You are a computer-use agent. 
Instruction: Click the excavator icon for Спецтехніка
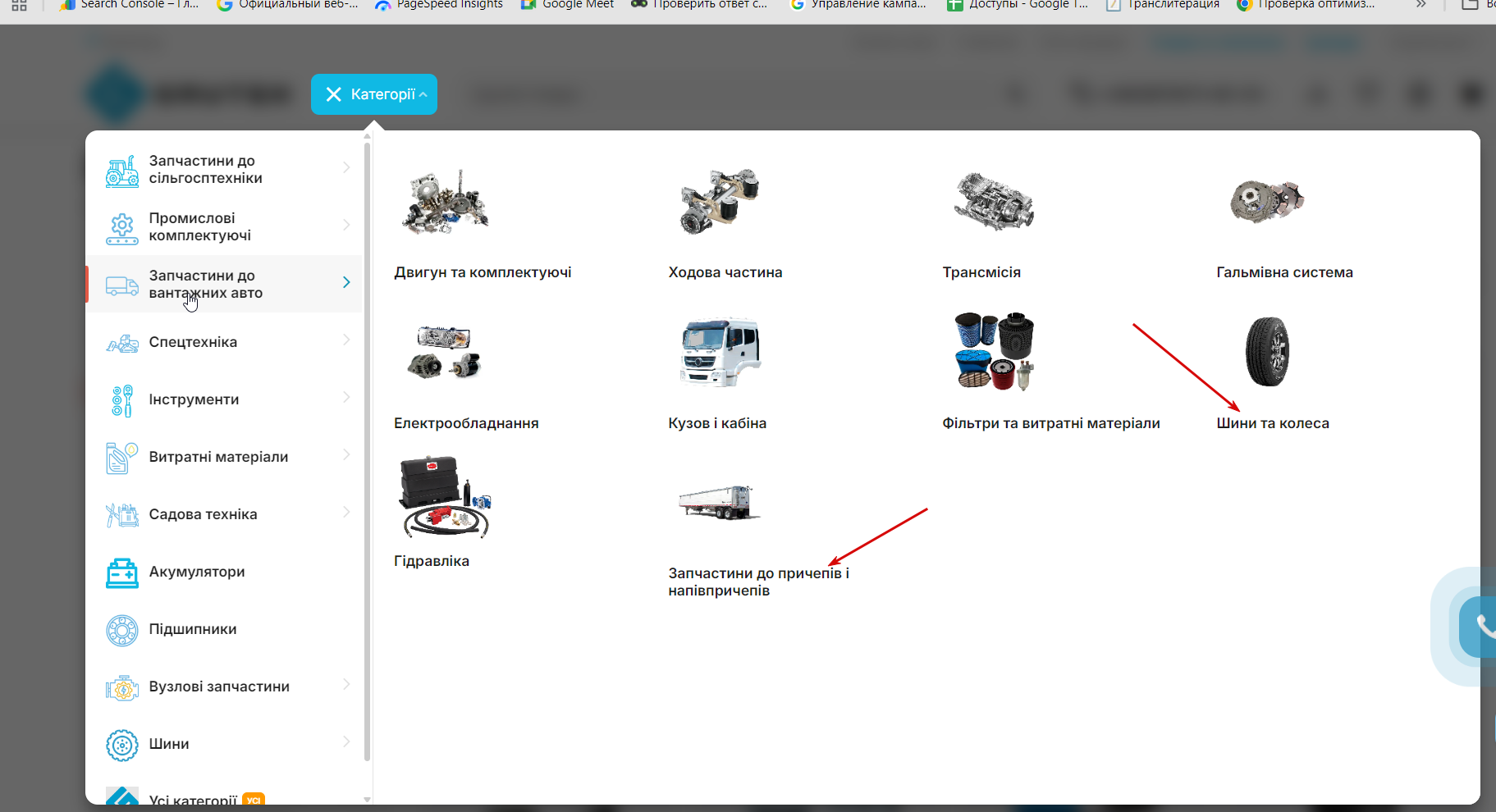(x=122, y=343)
